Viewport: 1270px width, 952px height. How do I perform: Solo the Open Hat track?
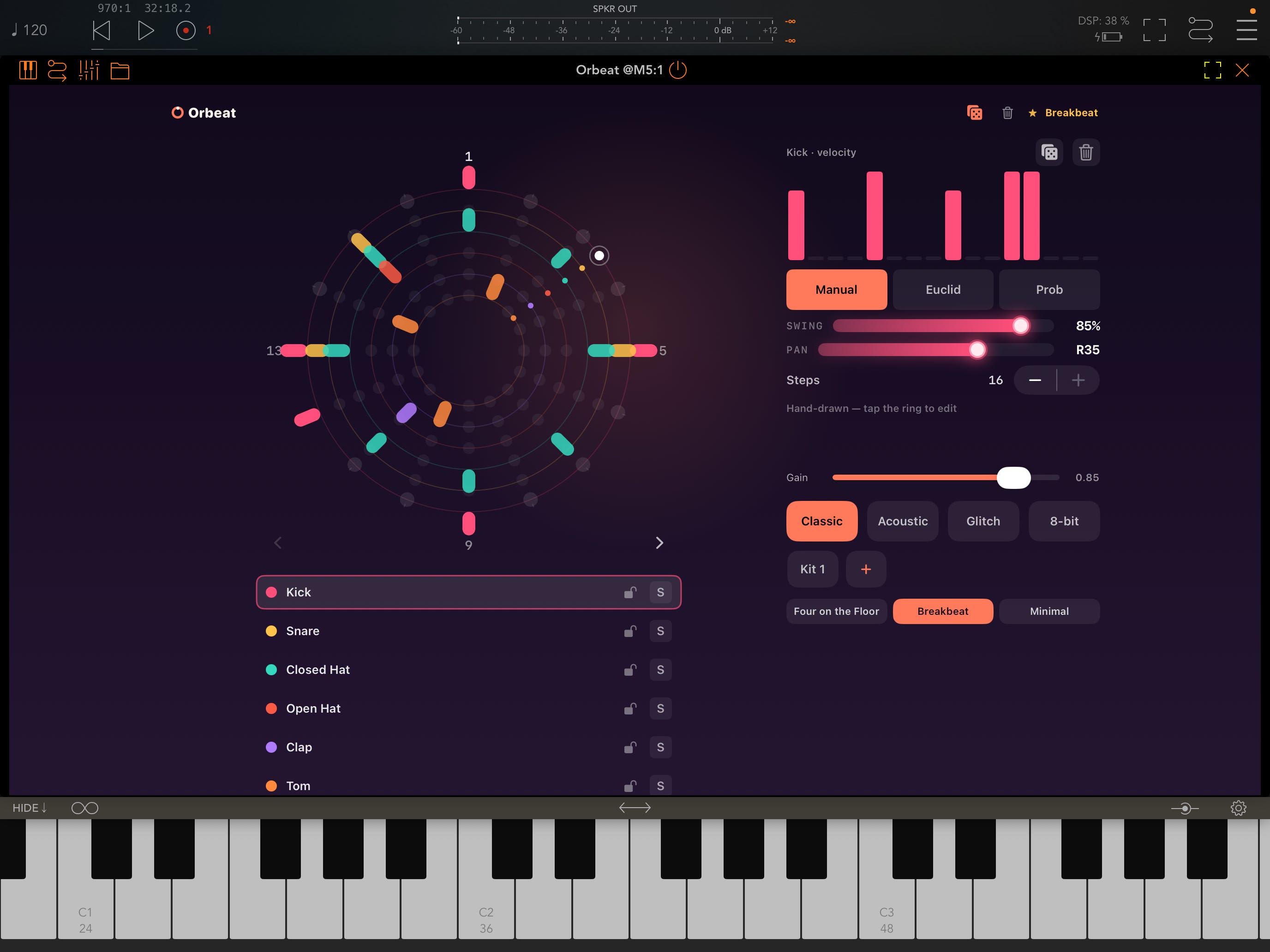(x=660, y=708)
